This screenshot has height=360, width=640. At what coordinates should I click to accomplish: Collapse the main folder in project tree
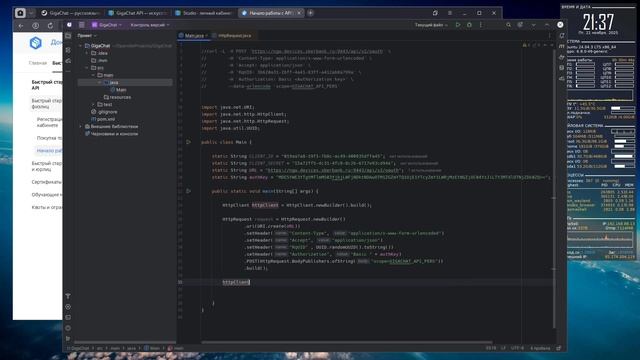click(93, 75)
